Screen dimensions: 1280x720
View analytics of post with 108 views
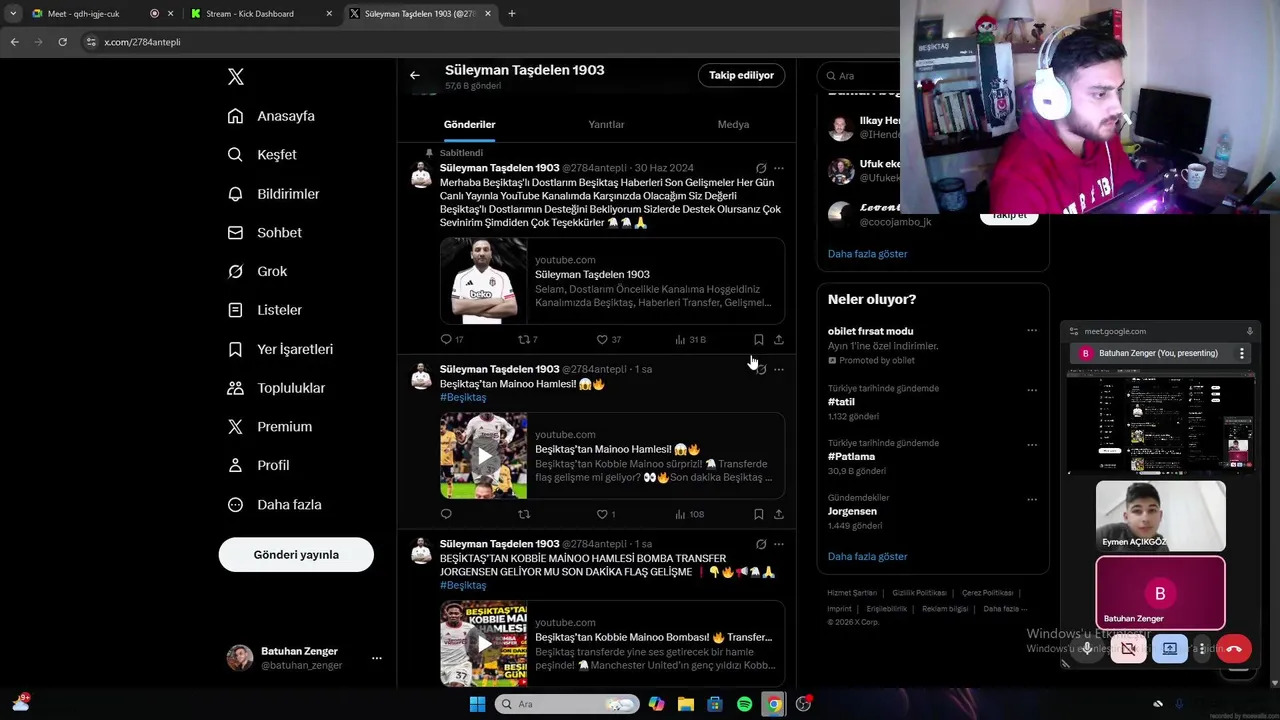pos(689,515)
